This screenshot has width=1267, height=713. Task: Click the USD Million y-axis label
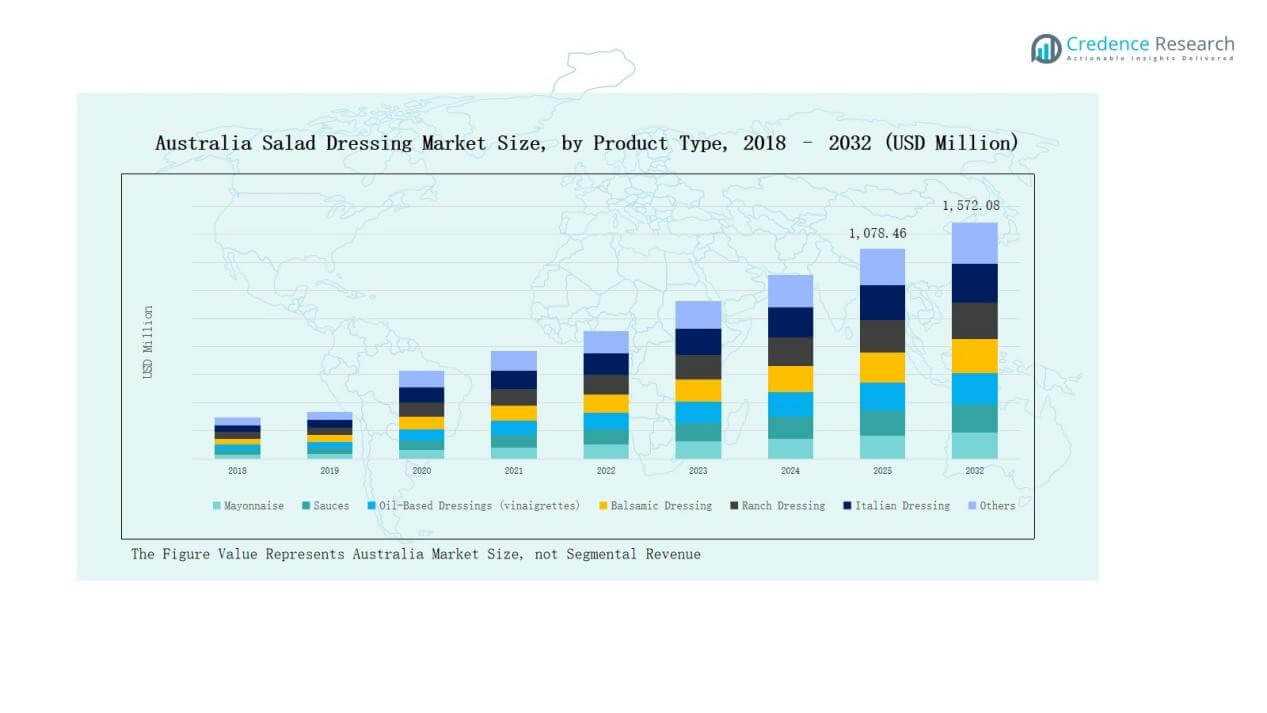pyautogui.click(x=148, y=342)
